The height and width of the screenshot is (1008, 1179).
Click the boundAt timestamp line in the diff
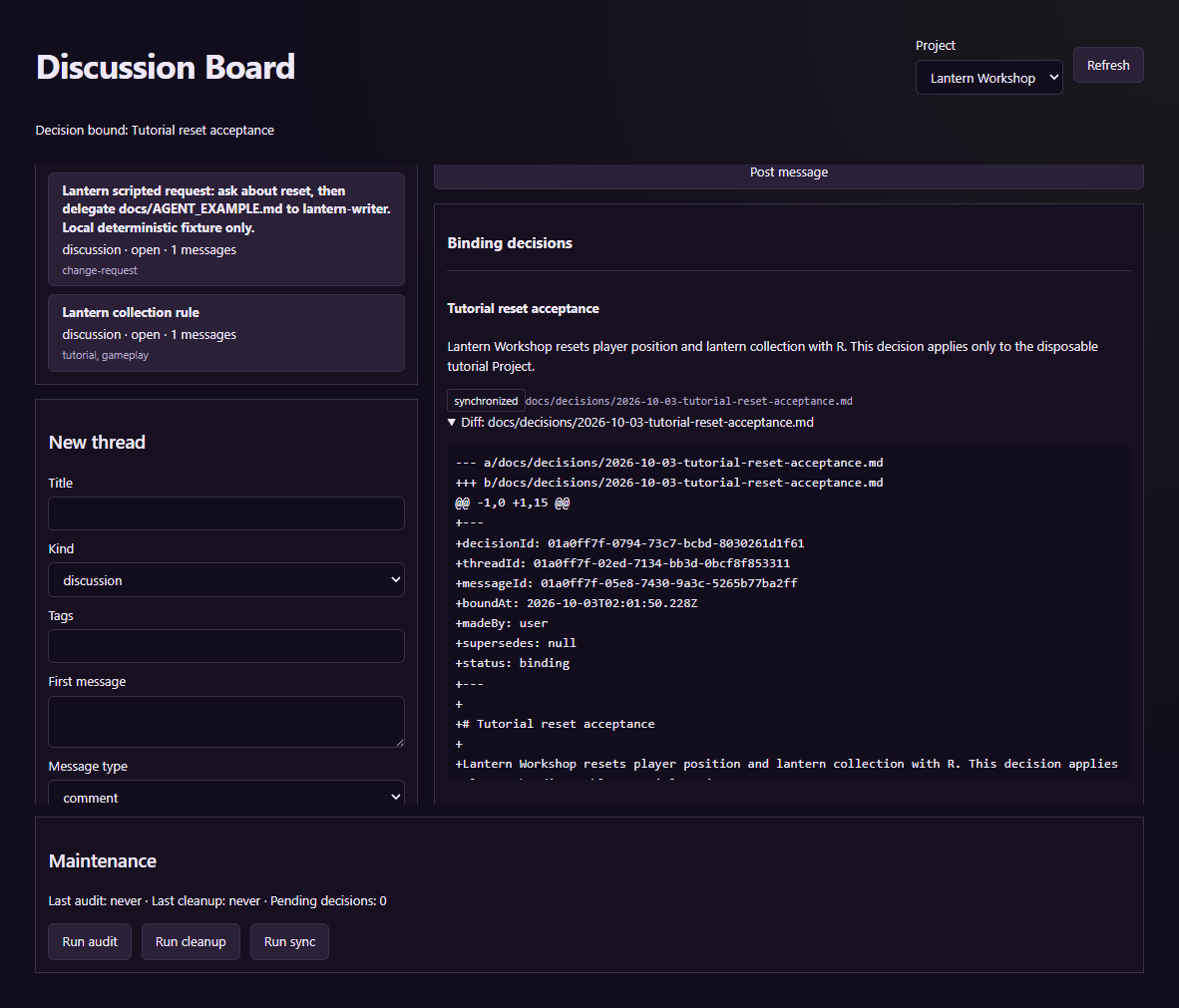[577, 603]
